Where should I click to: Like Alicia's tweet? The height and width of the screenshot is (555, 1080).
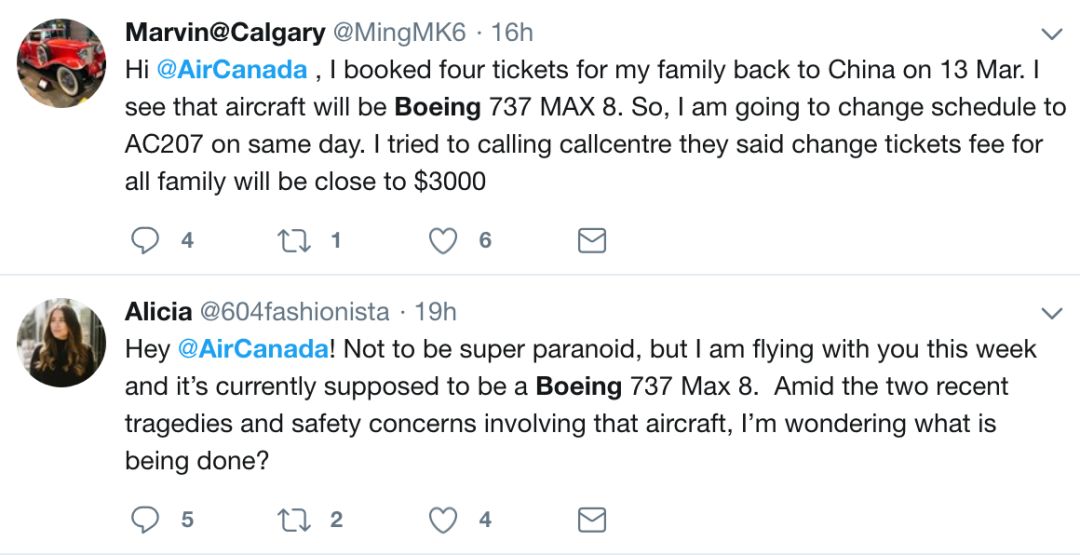(x=443, y=520)
